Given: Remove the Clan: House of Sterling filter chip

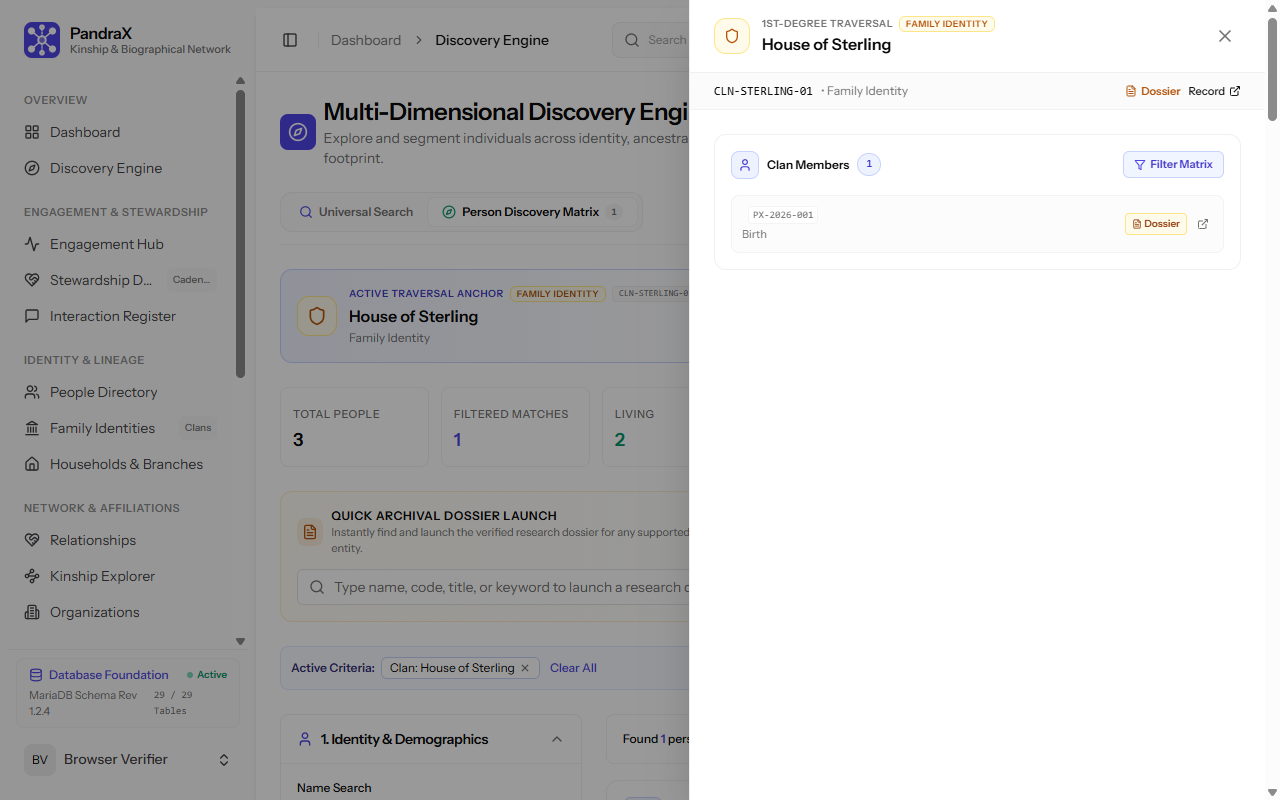Looking at the screenshot, I should 525,668.
